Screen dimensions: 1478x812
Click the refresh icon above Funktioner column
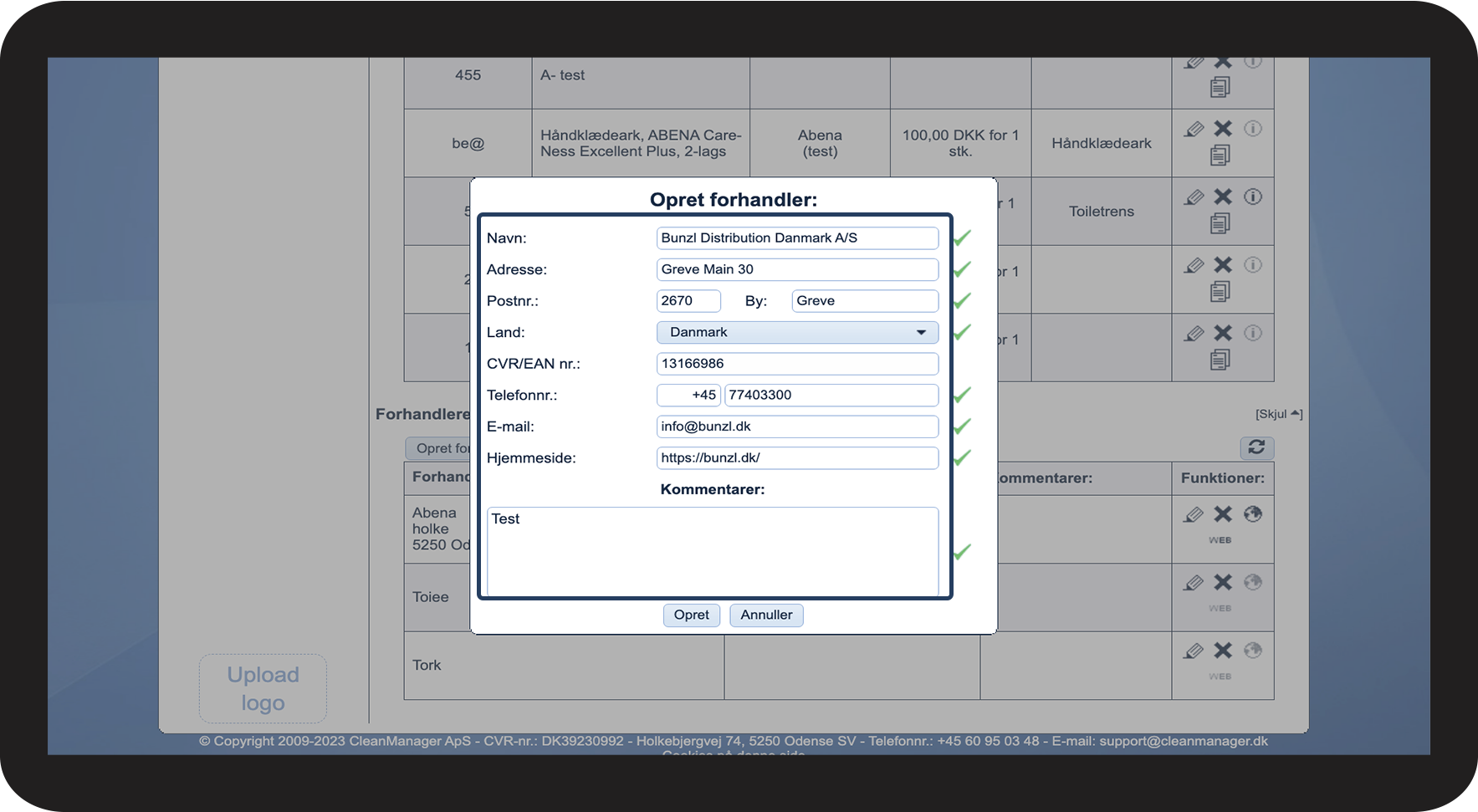pyautogui.click(x=1256, y=447)
